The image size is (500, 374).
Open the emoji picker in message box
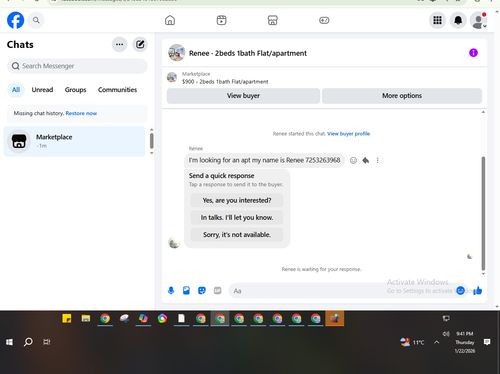[461, 291]
